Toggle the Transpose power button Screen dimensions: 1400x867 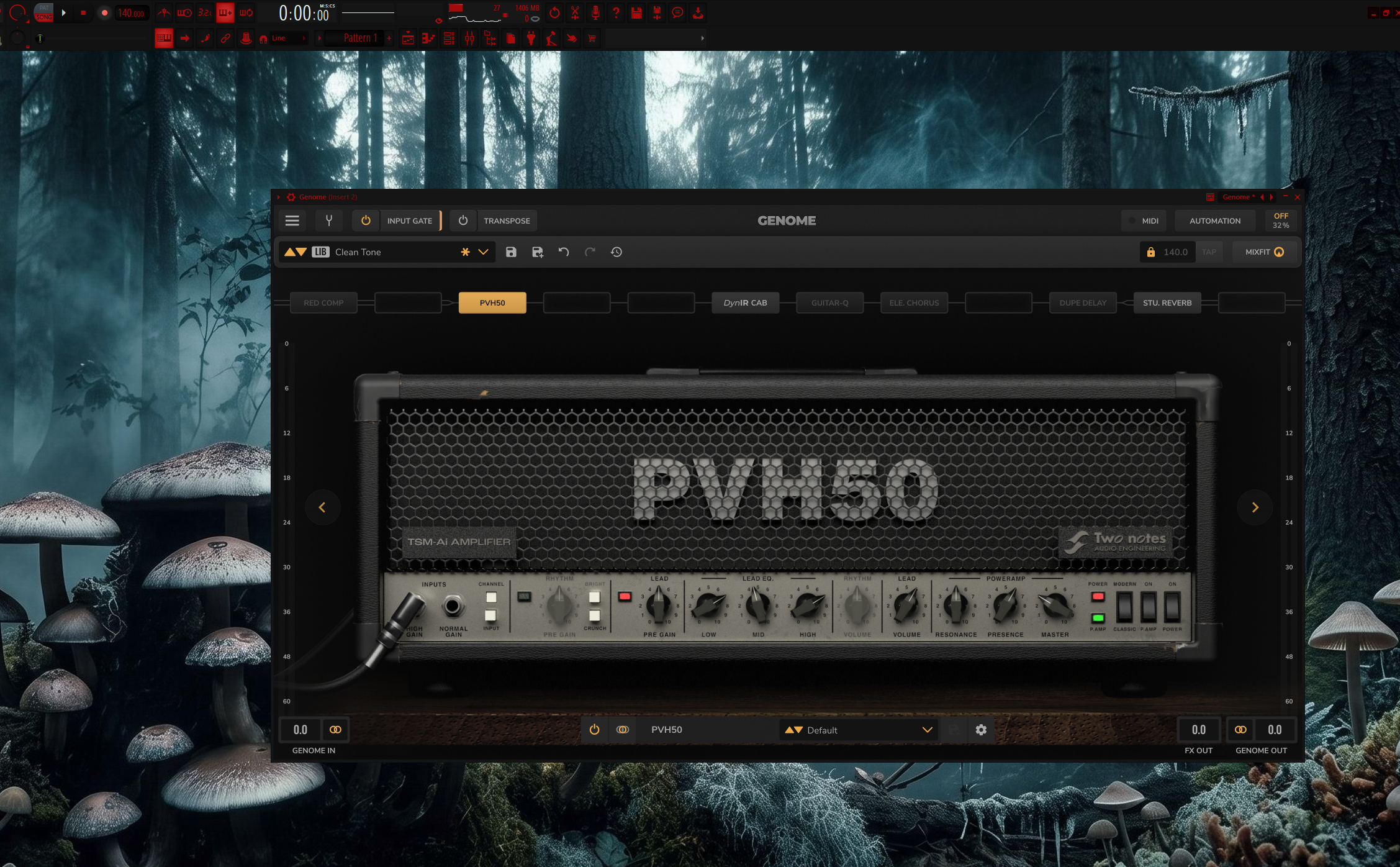[x=463, y=220]
